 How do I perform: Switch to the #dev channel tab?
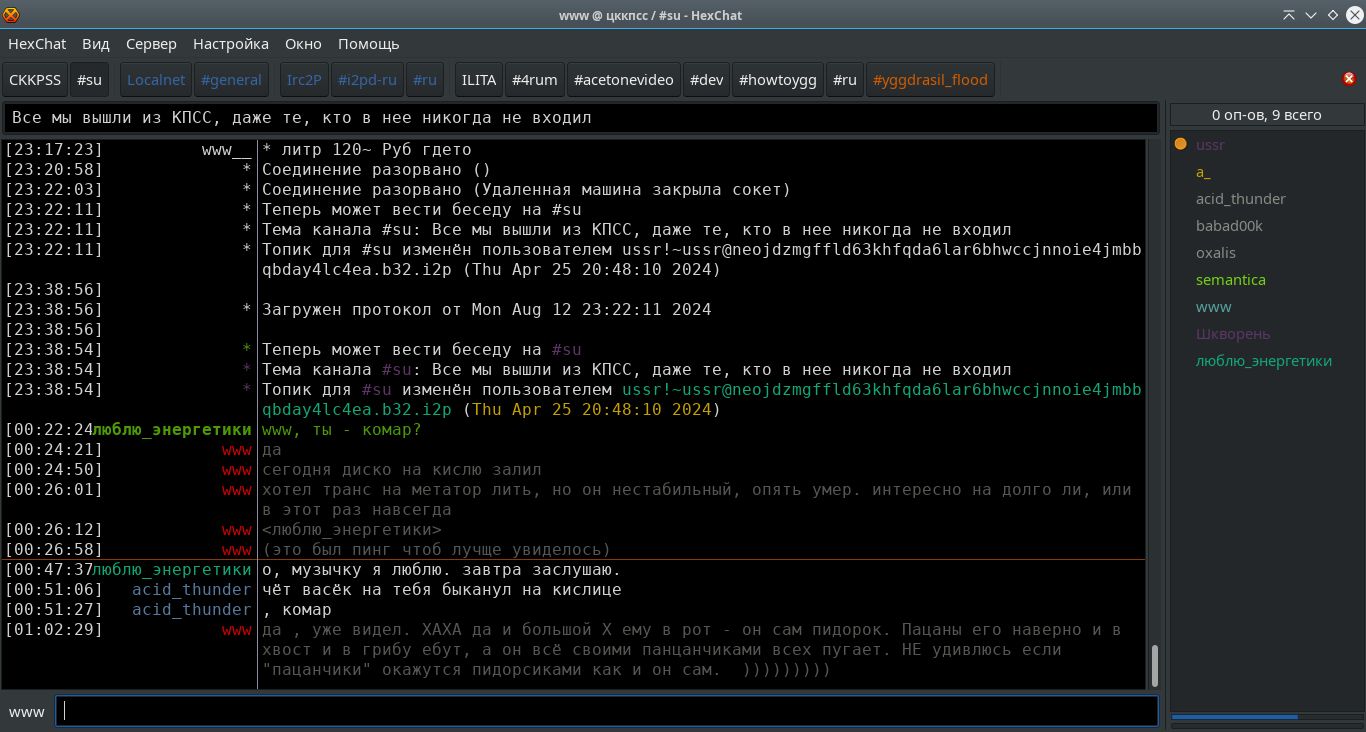tap(707, 80)
